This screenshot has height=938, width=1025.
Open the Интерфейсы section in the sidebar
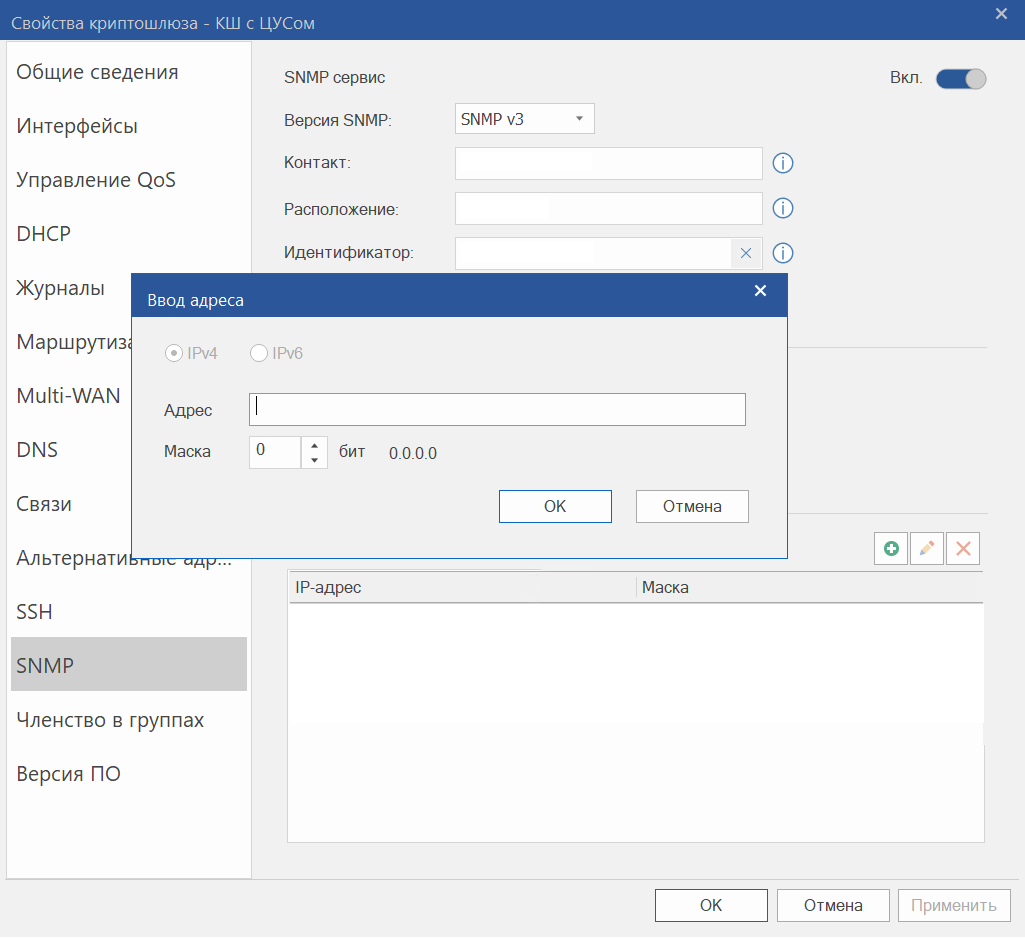click(77, 126)
